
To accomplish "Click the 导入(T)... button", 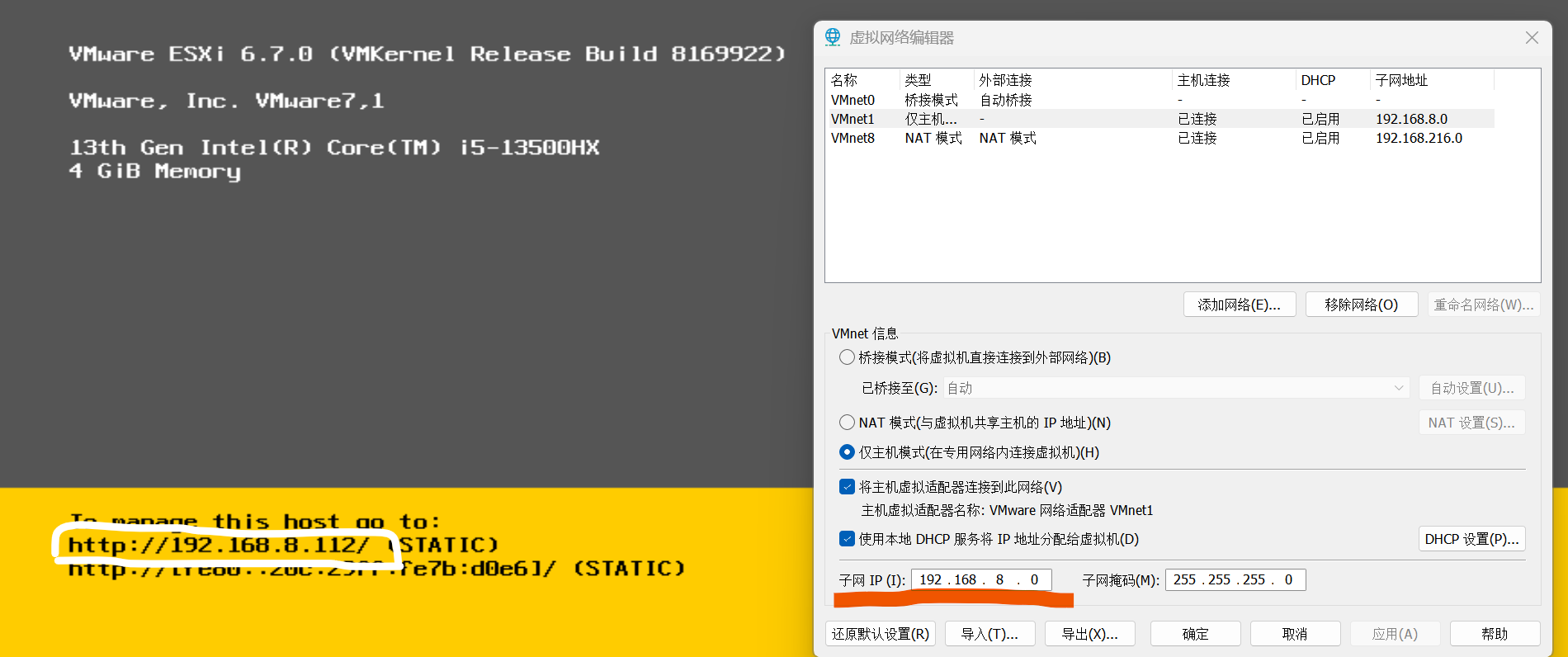I will point(989,634).
